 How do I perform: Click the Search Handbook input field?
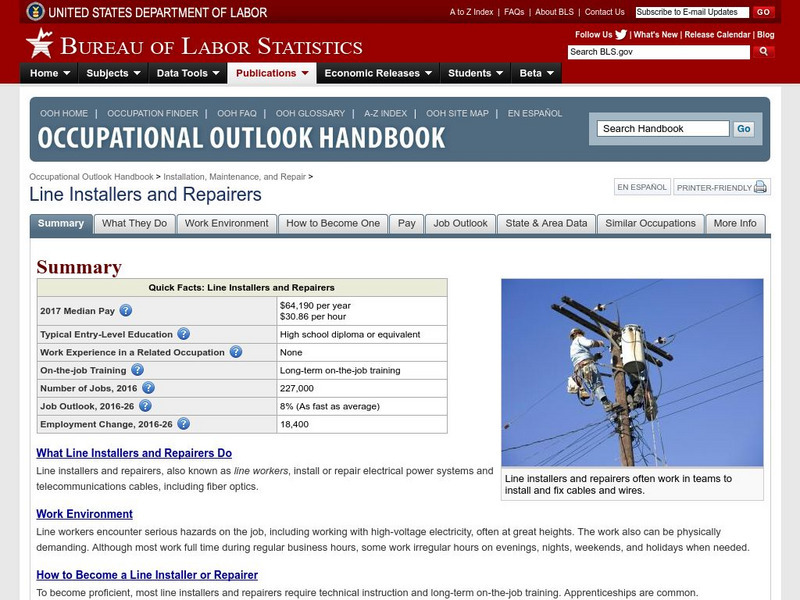pos(663,129)
